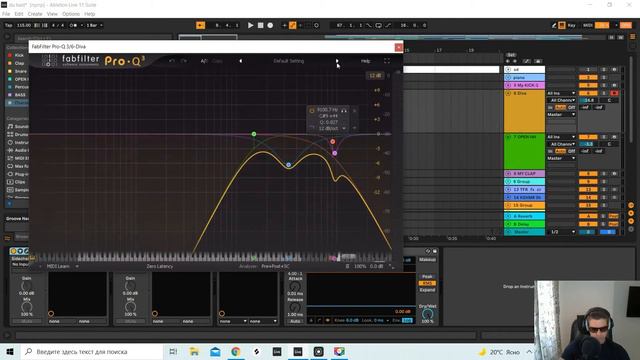The height and width of the screenshot is (360, 640).
Task: Click the Redo arrow in Pro-Q 3
Action: [184, 61]
